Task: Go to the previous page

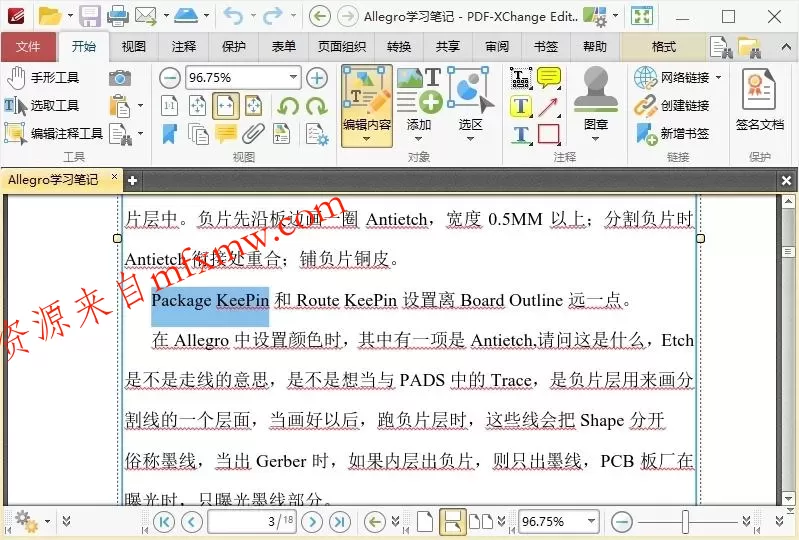Action: coord(192,522)
